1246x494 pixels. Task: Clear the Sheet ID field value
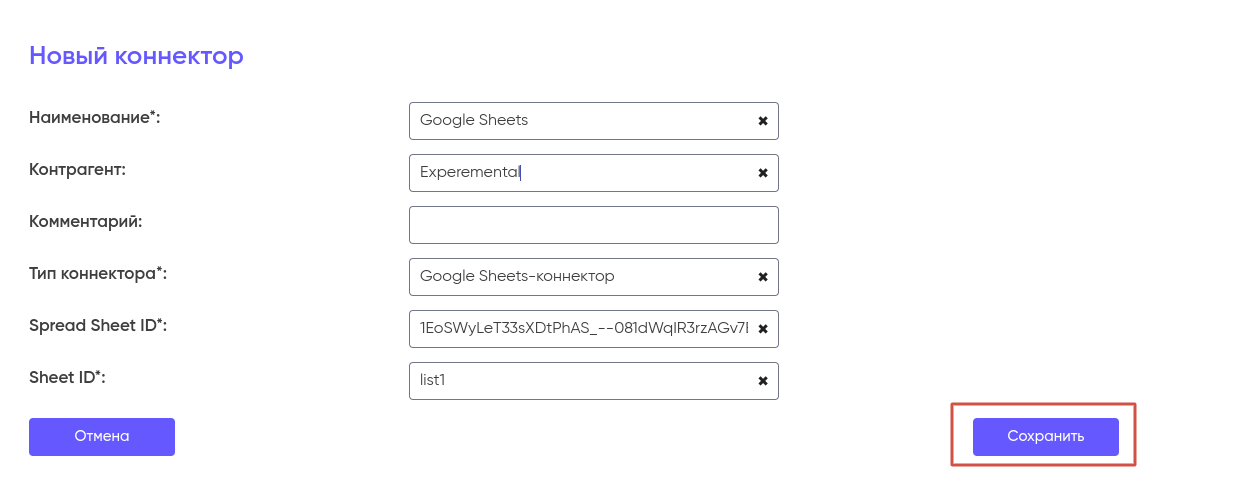(x=763, y=381)
